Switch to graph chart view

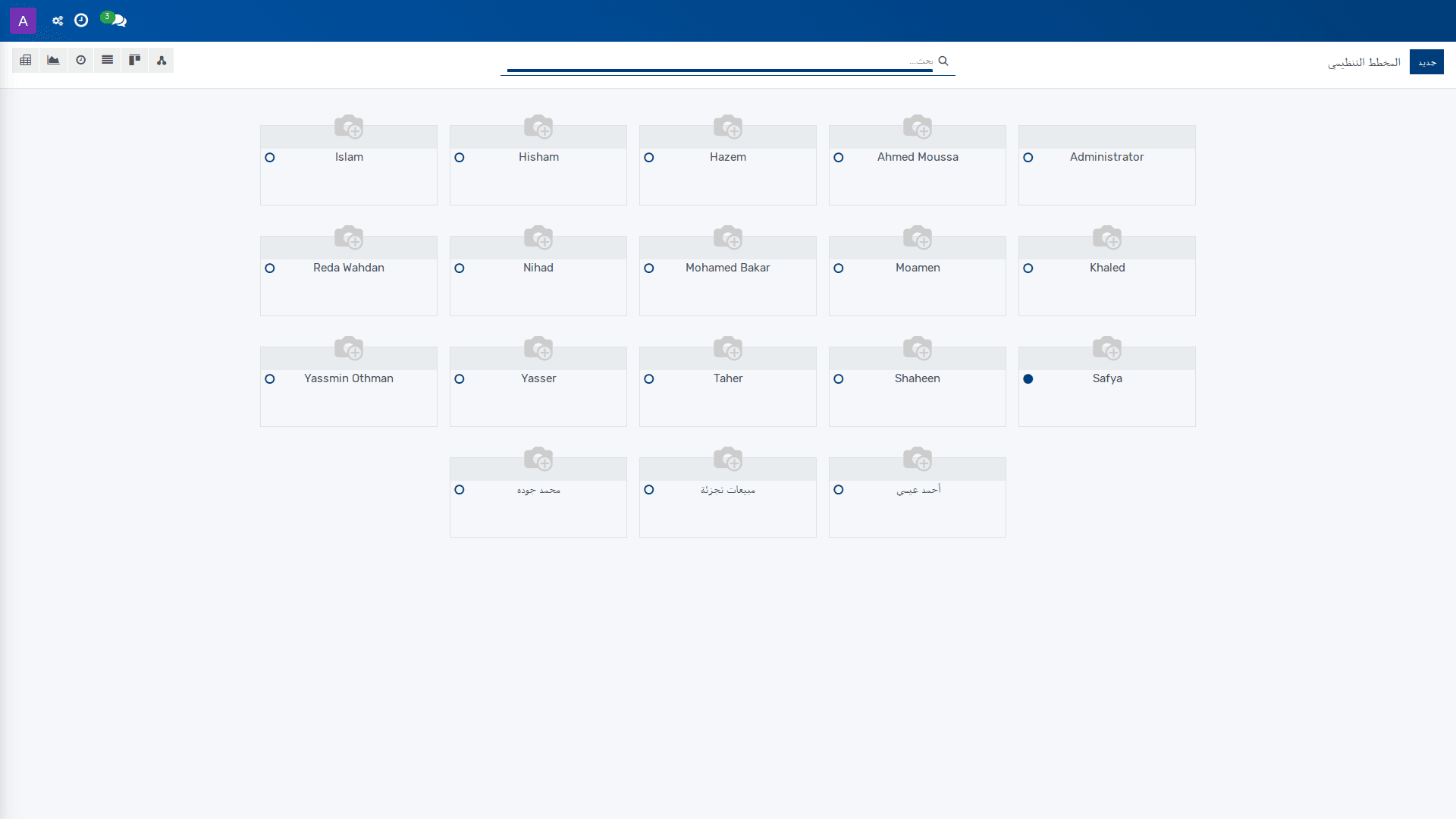click(53, 60)
